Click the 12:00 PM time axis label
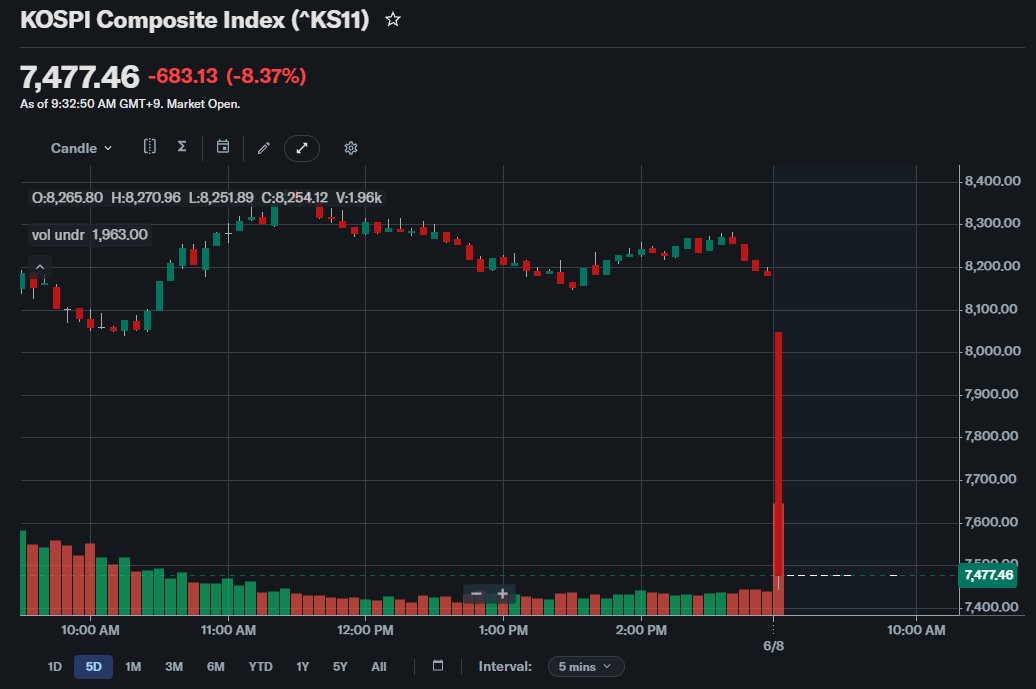Screen dimensions: 1036x689 365,630
